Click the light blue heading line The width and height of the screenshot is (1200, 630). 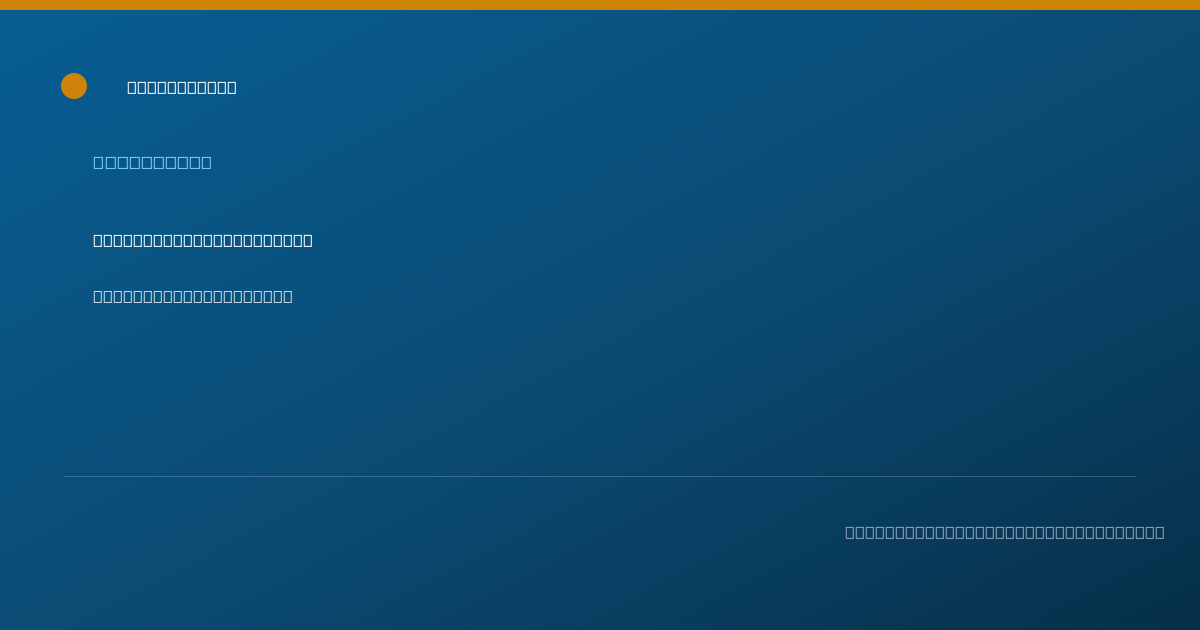tap(152, 162)
